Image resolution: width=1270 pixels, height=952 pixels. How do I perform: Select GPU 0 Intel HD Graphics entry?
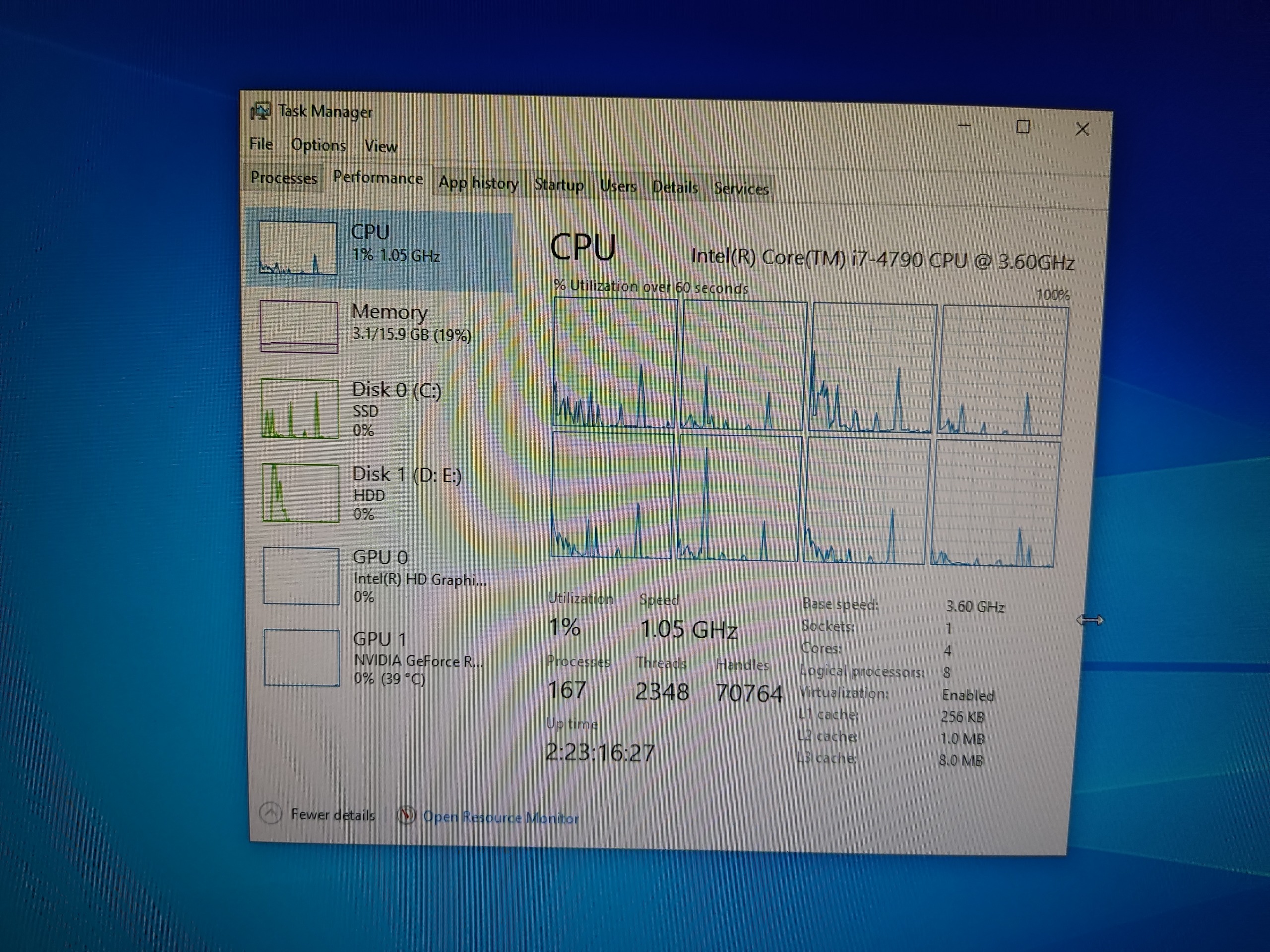pos(380,576)
